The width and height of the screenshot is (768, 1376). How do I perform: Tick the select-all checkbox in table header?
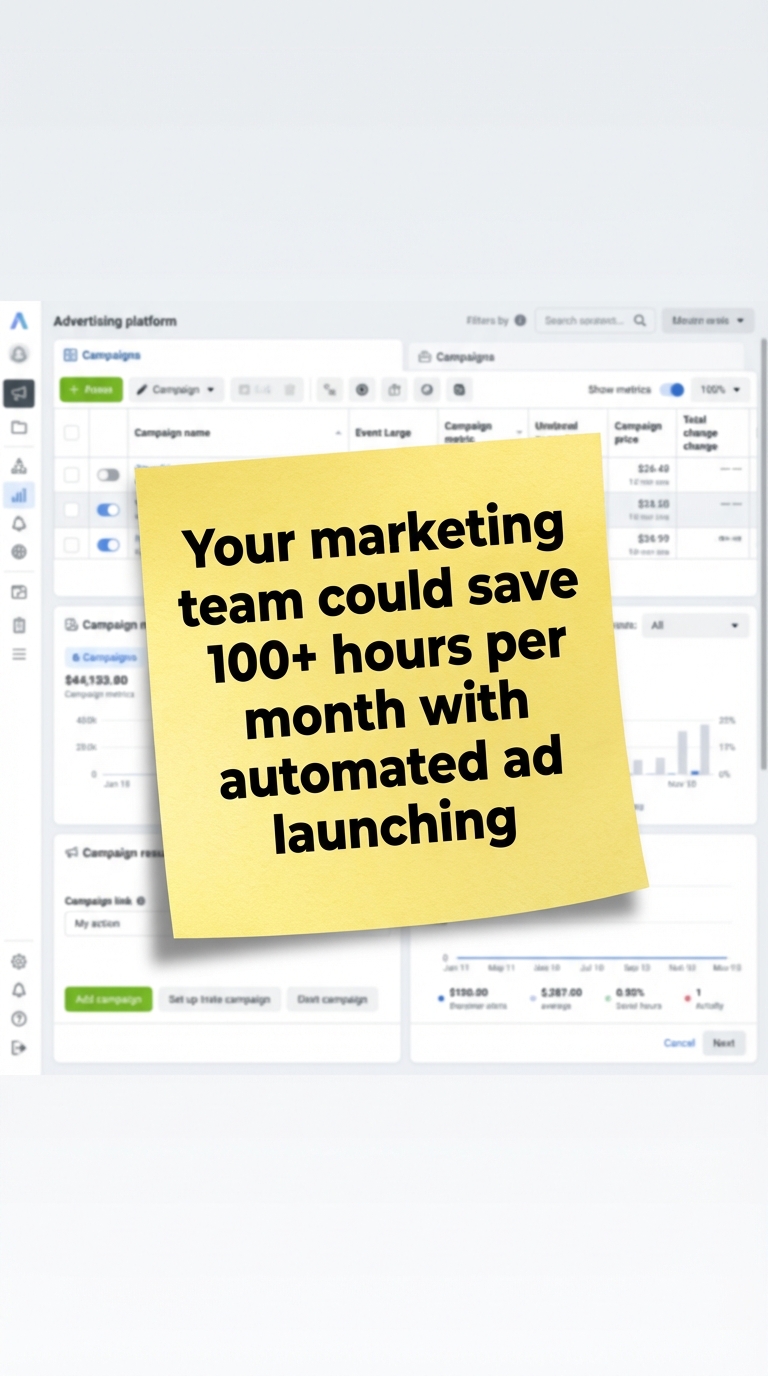tap(71, 433)
